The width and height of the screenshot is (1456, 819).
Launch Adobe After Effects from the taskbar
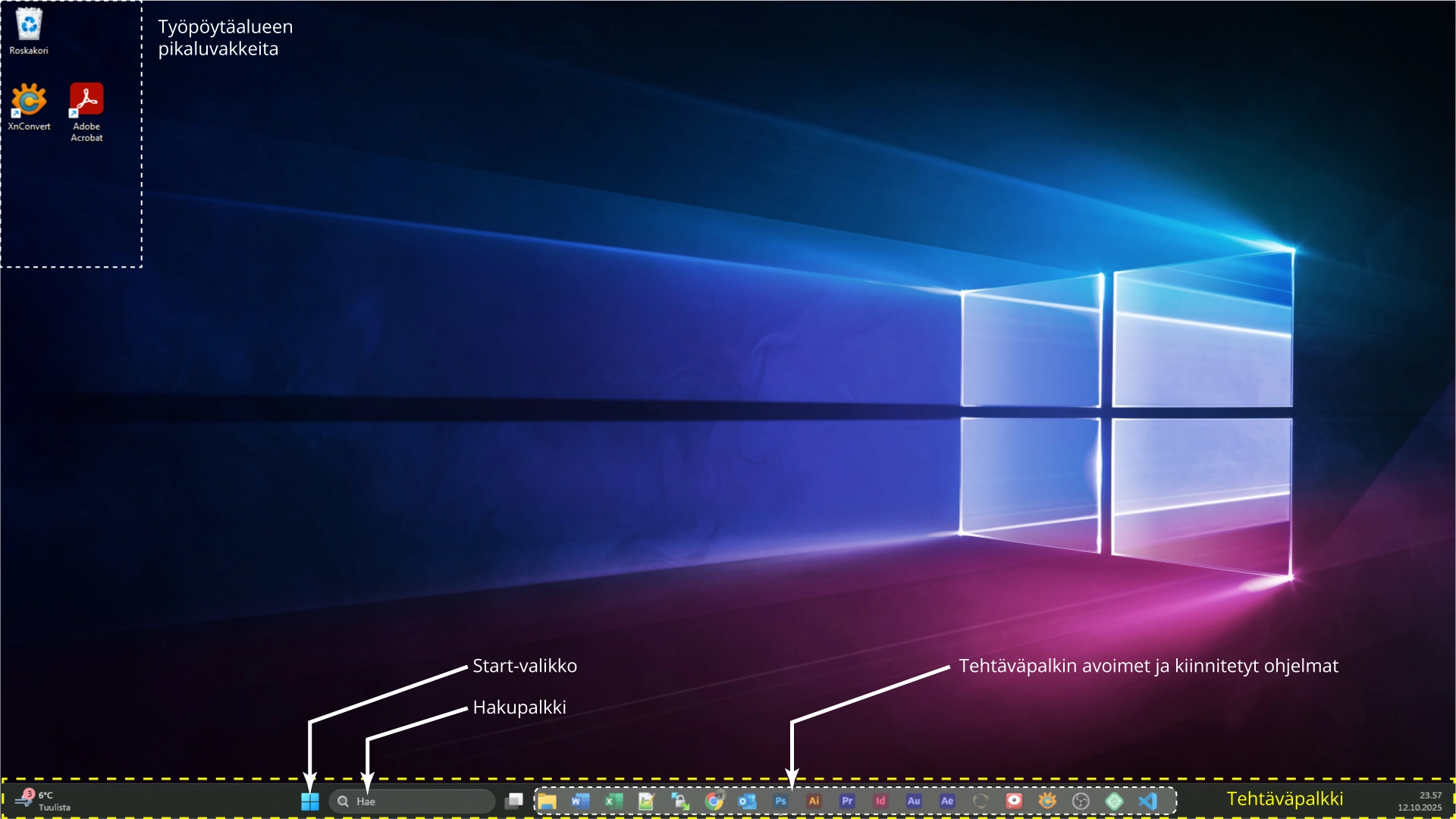[947, 801]
